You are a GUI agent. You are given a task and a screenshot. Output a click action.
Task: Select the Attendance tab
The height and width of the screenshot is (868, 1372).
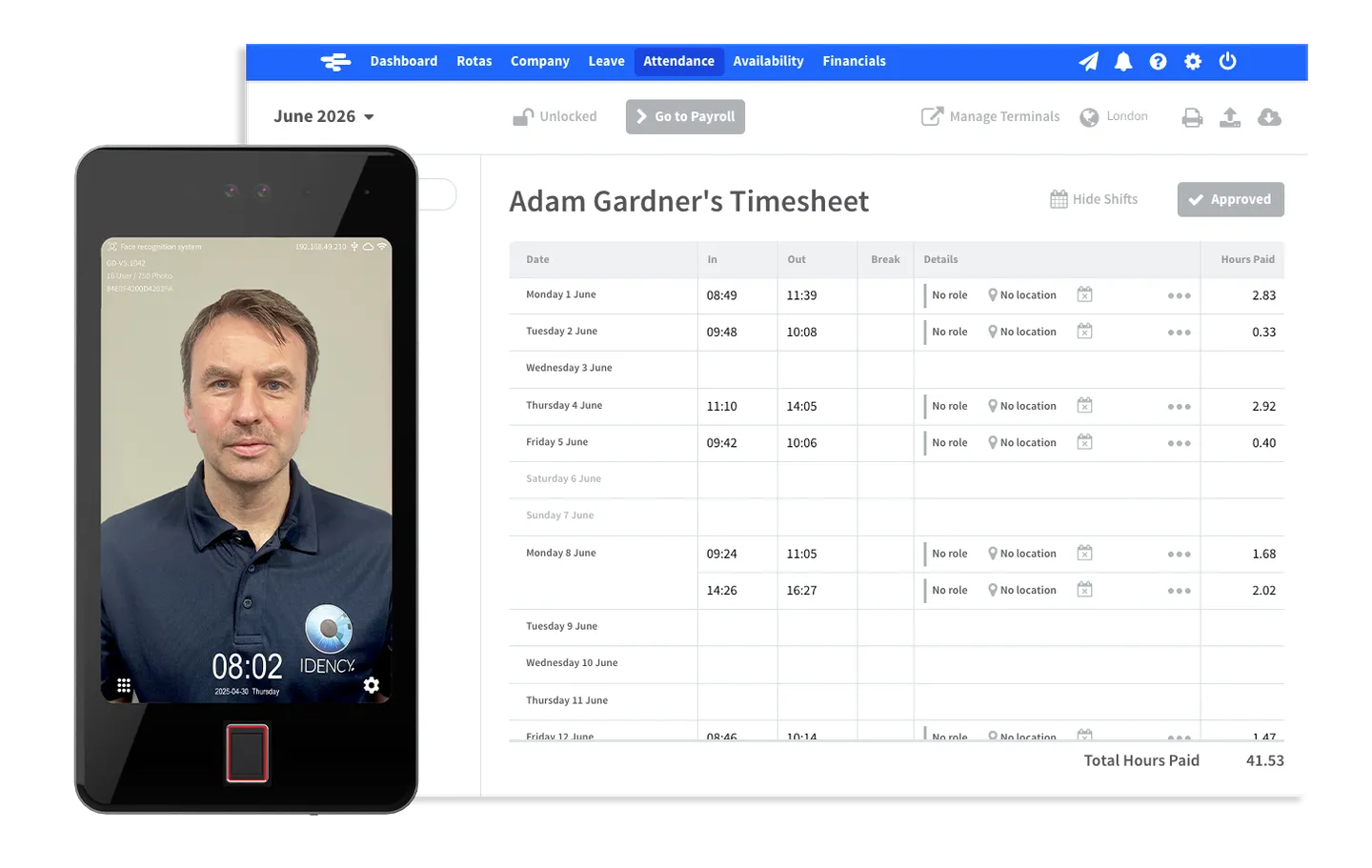pos(678,61)
